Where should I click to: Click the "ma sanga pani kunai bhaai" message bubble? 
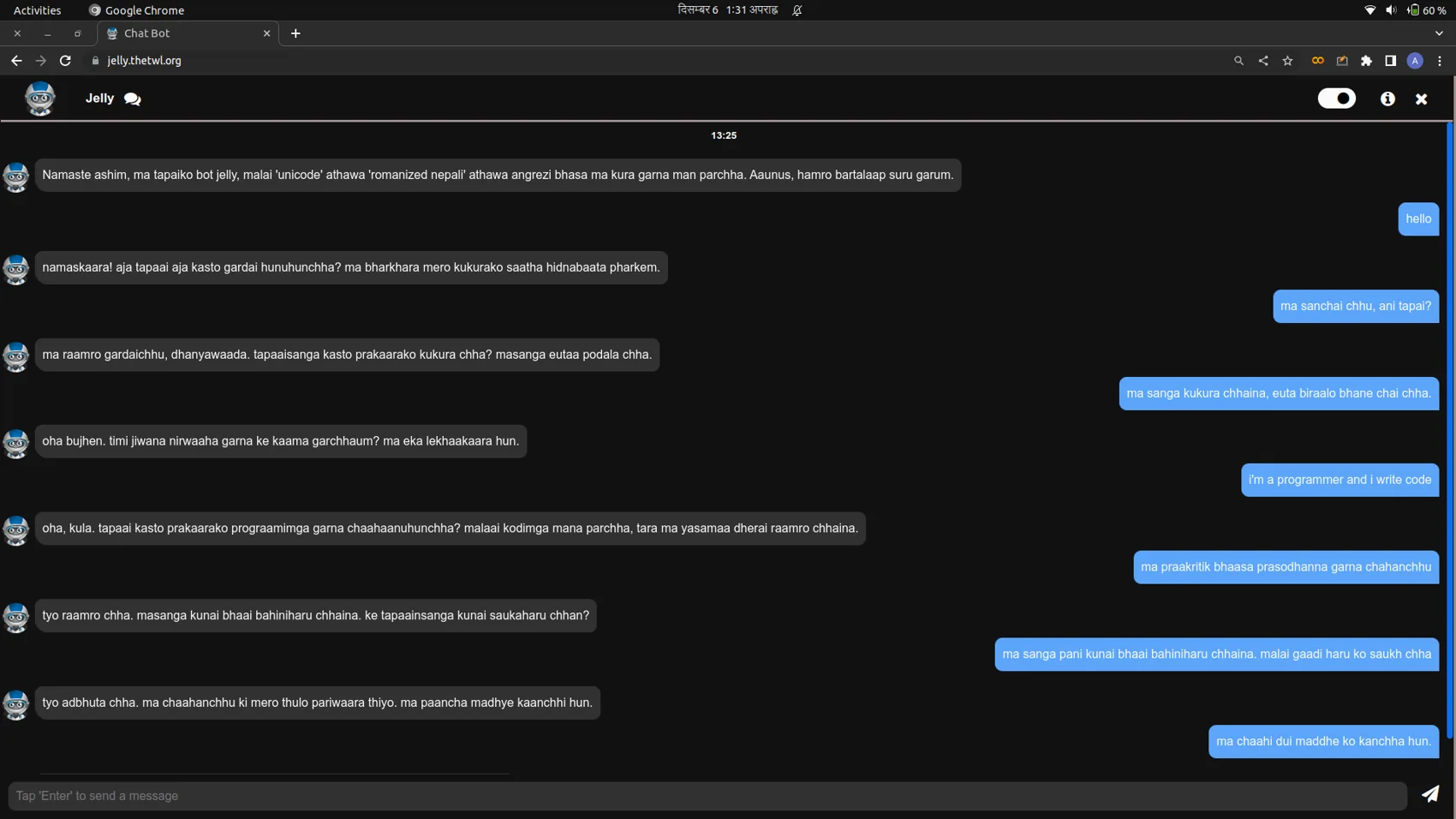point(1216,654)
